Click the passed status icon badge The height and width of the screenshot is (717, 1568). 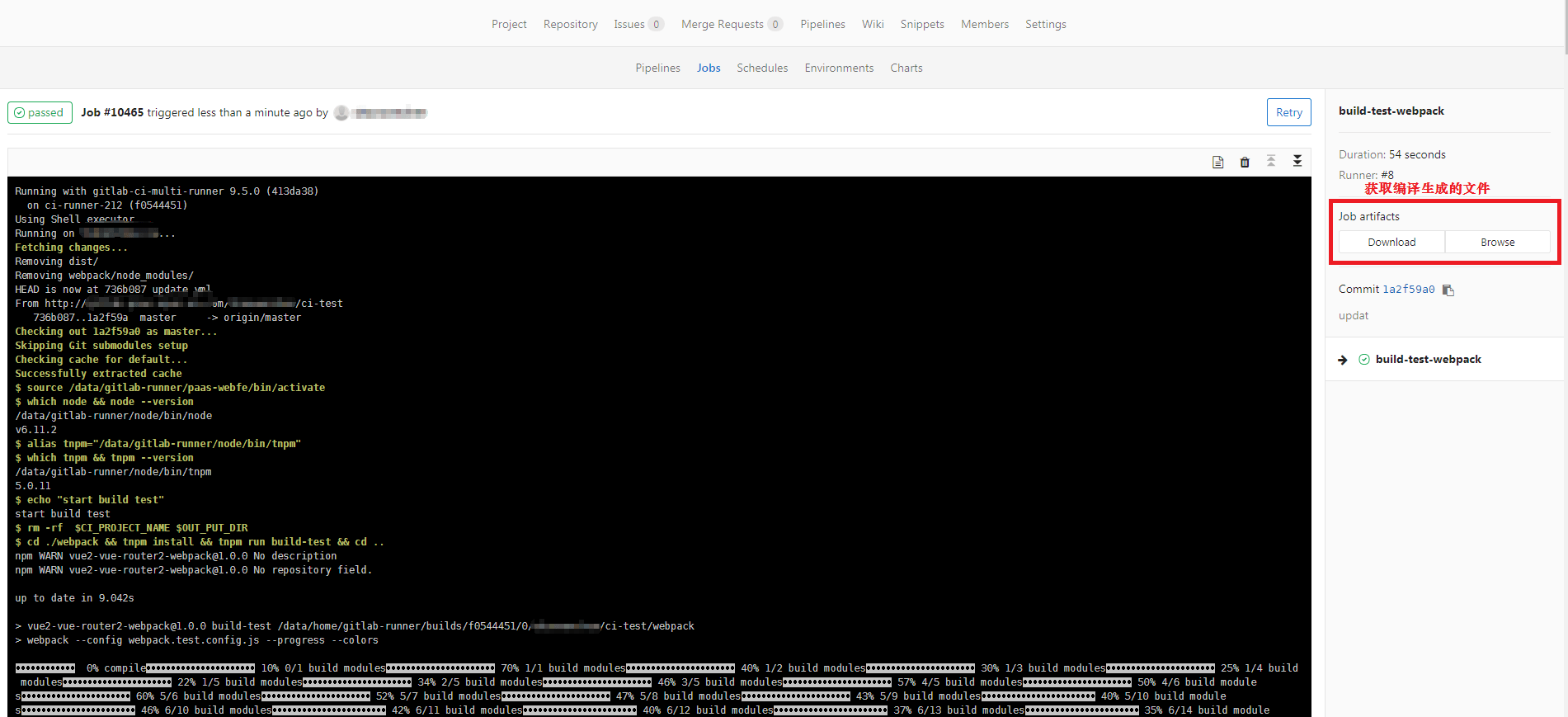[x=40, y=112]
